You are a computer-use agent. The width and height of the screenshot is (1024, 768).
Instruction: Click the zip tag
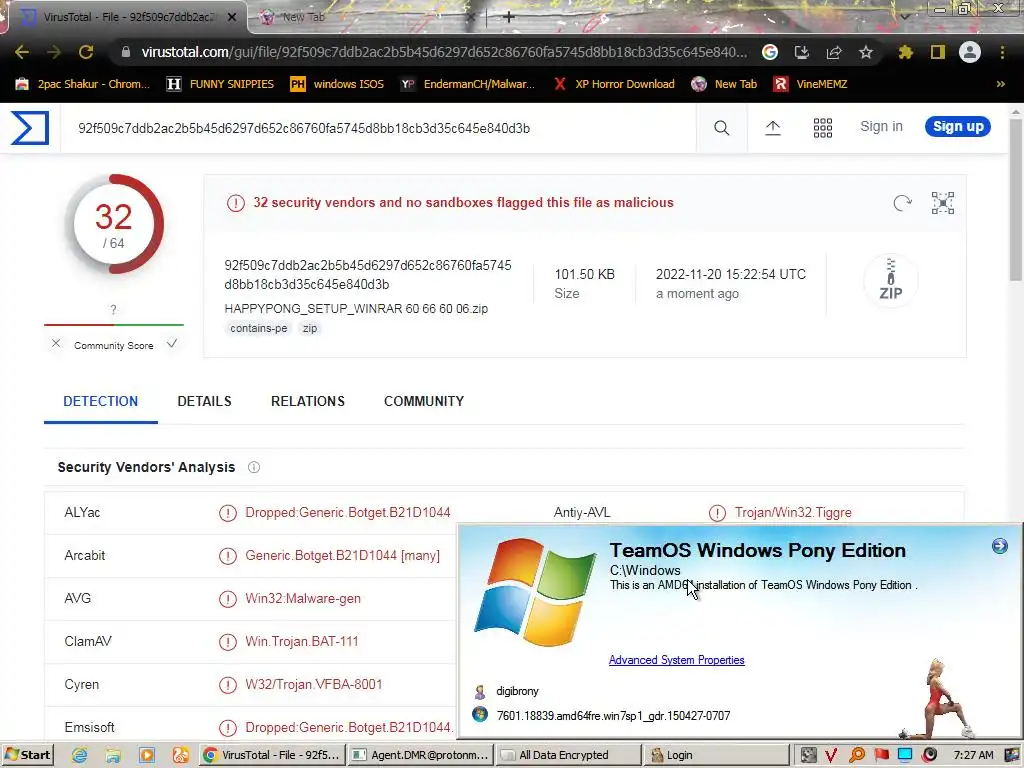click(310, 328)
